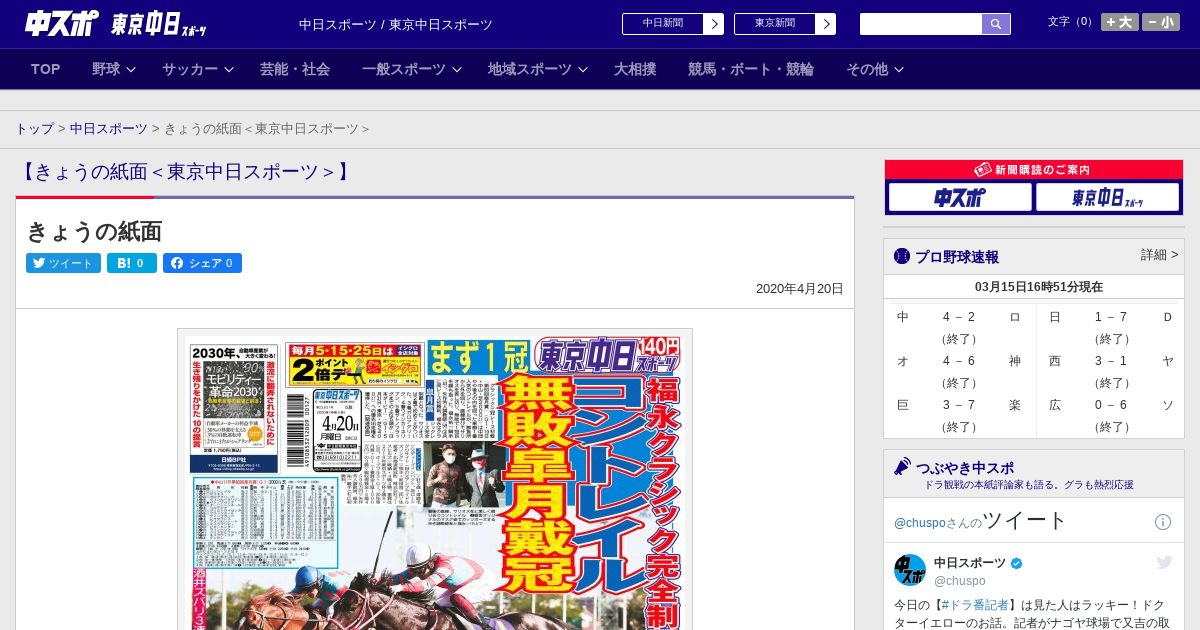This screenshot has height=630, width=1200.
Task: Expand the 野球 navigation menu
Action: pos(114,69)
